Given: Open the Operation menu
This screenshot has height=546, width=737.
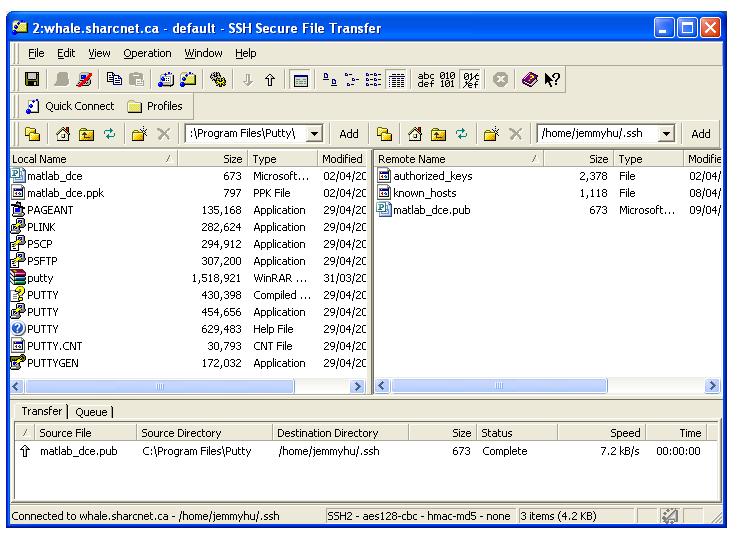Looking at the screenshot, I should tap(146, 53).
